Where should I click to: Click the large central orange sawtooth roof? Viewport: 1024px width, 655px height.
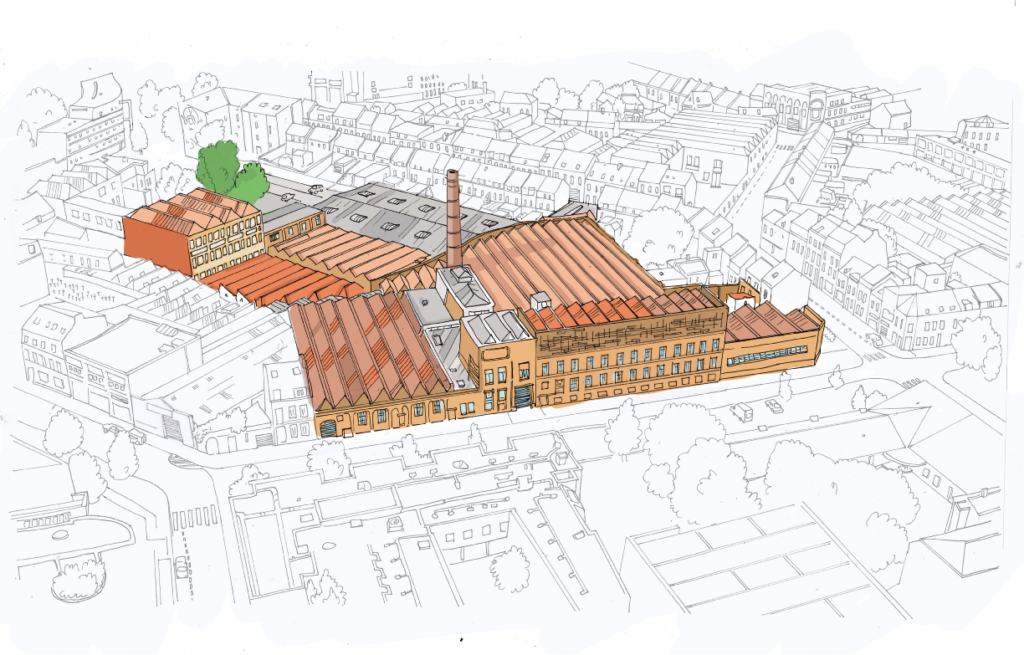pos(565,262)
